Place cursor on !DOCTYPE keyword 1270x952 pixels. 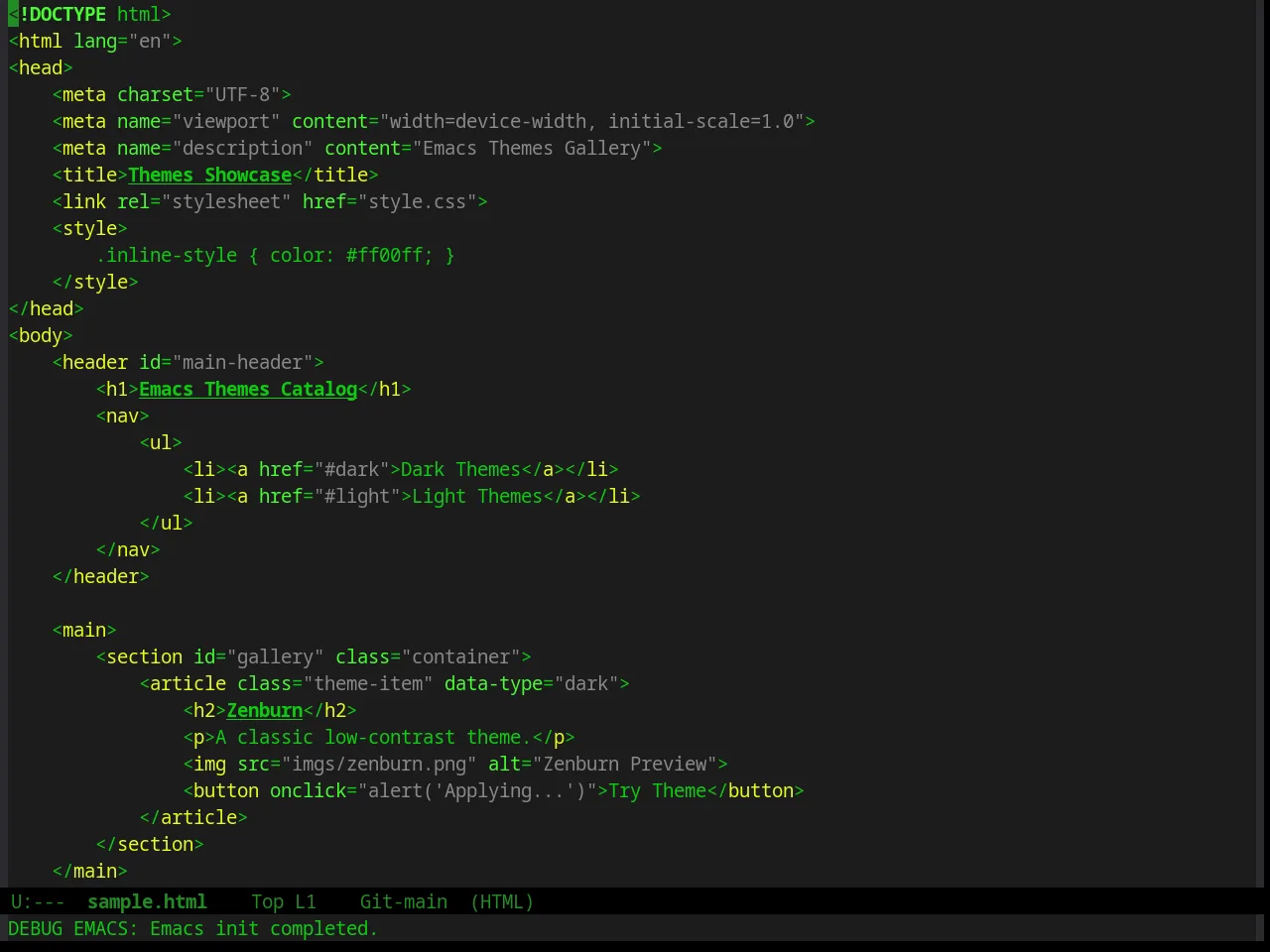[x=63, y=14]
